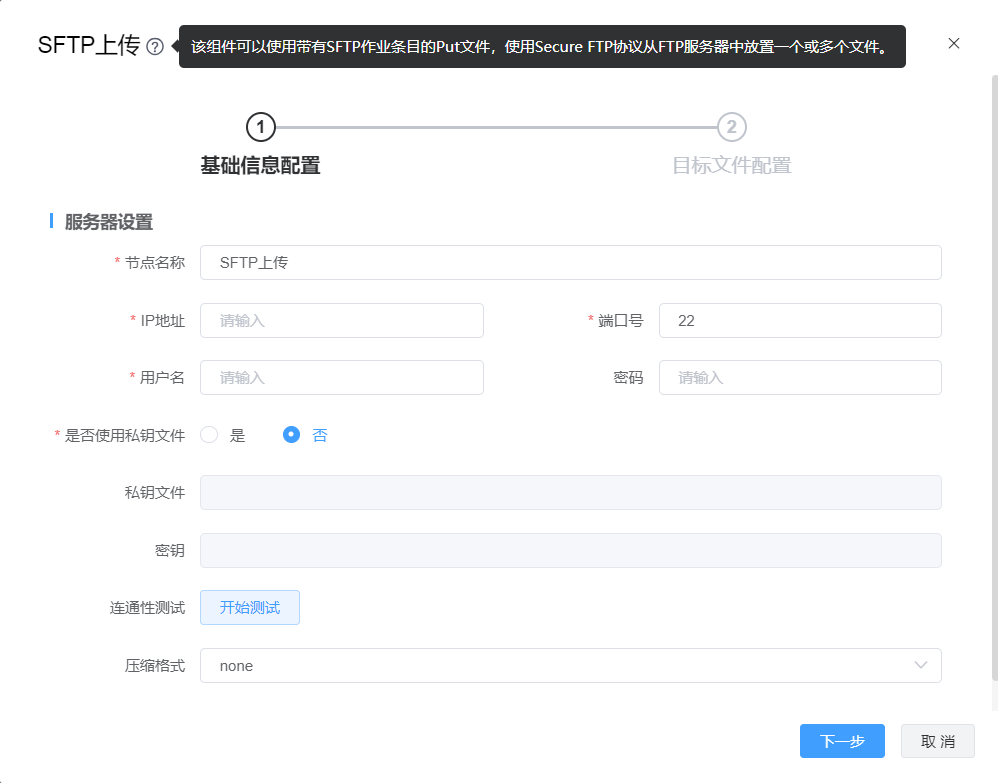Focus the 节点名称 input field
This screenshot has height=783, width=998.
point(570,263)
